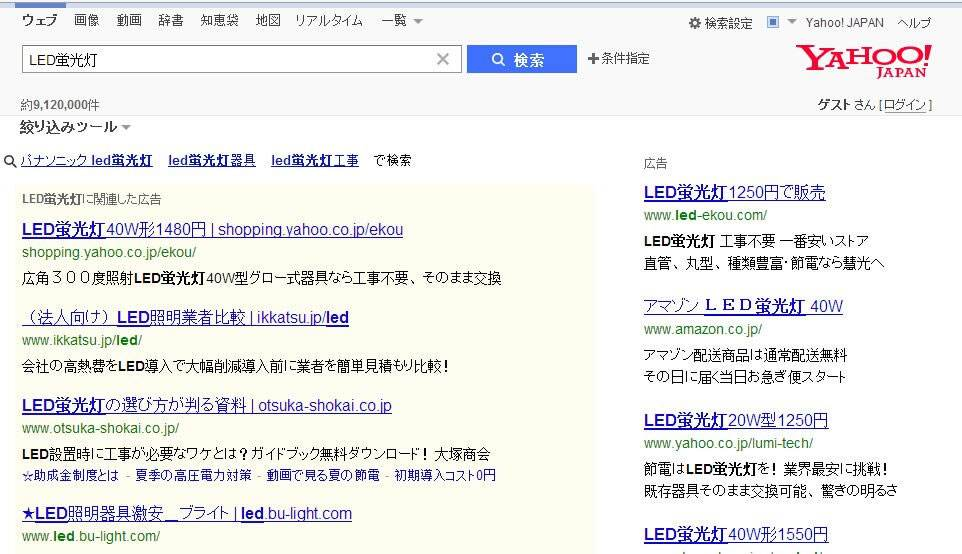Screen dimensions: 962x554
Task: Open the アマゾン LED蛍光灯 40W ad
Action: (743, 306)
